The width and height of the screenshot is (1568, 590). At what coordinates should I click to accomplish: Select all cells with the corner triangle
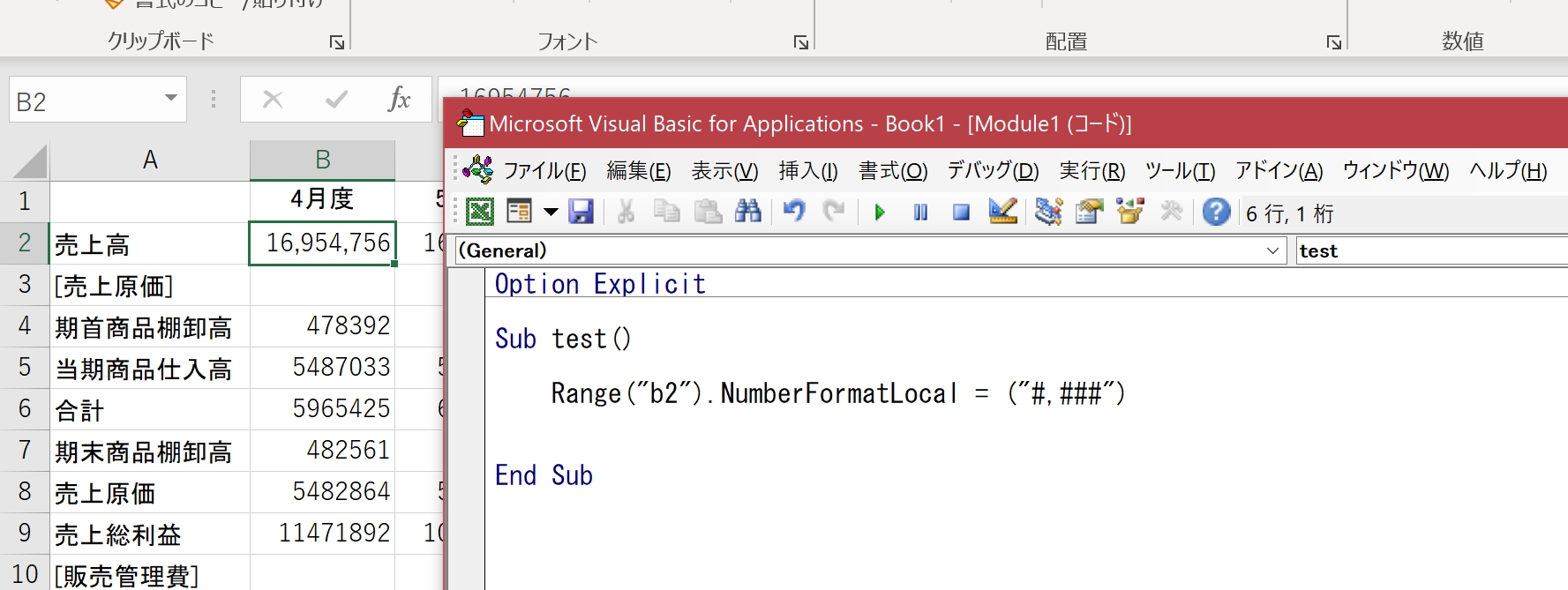[x=30, y=161]
